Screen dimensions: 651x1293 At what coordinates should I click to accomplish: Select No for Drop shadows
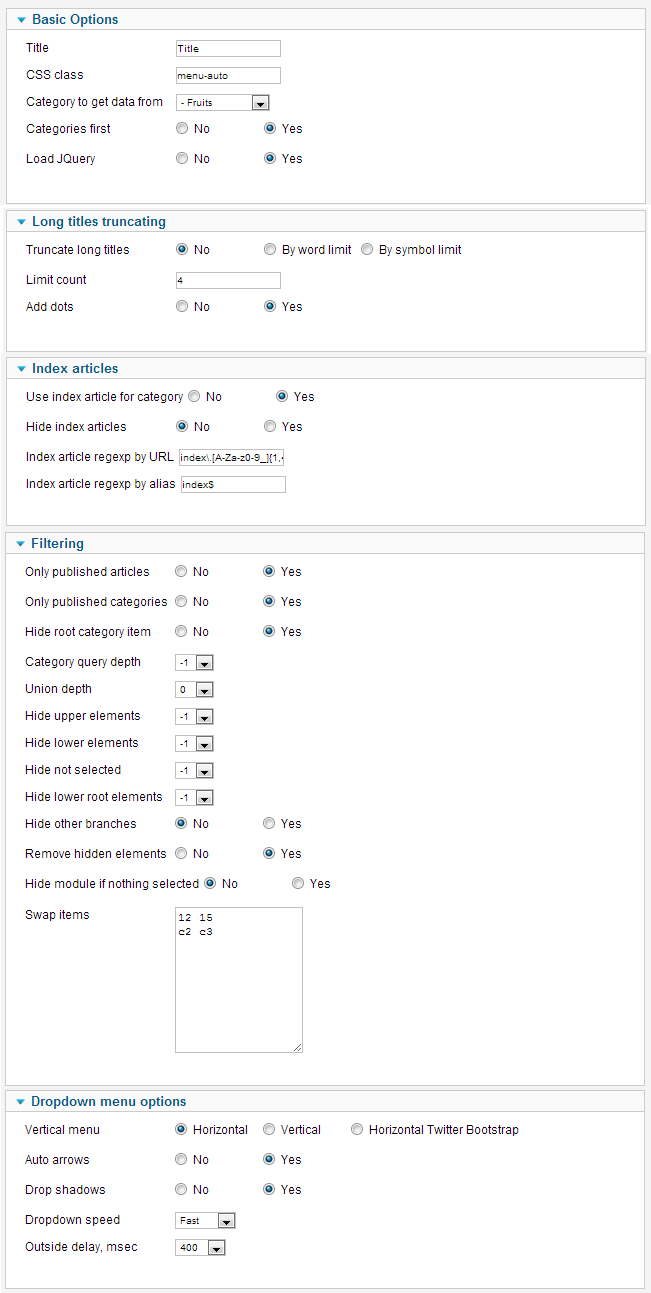(181, 1189)
